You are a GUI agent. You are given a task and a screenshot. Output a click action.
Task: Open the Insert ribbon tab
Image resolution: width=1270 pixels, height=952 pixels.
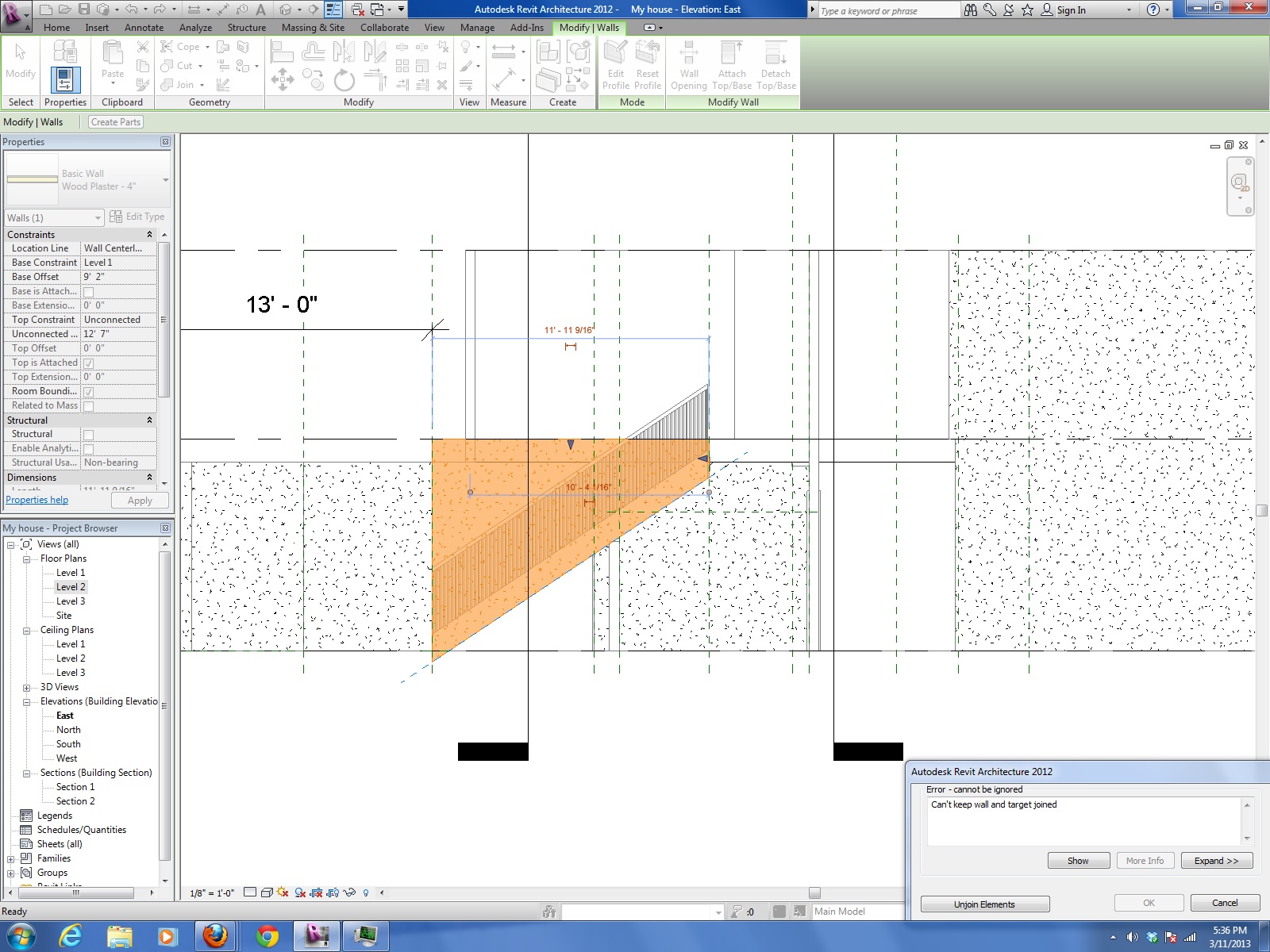tap(97, 27)
